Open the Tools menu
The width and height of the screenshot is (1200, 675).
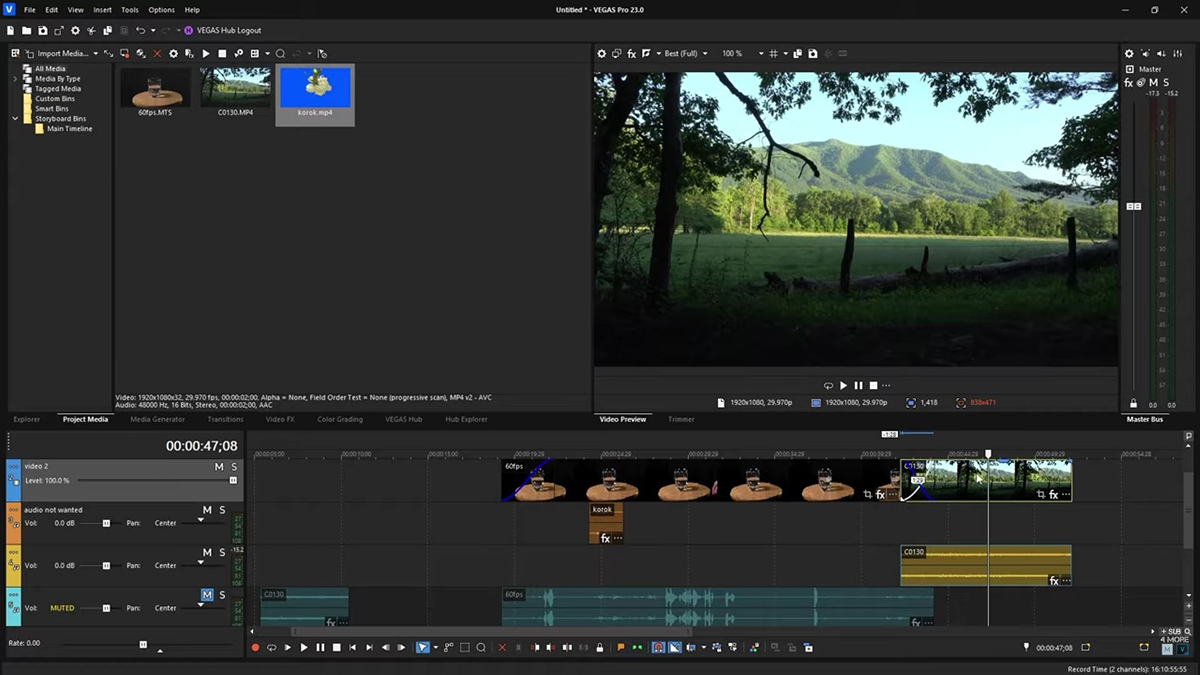click(130, 10)
